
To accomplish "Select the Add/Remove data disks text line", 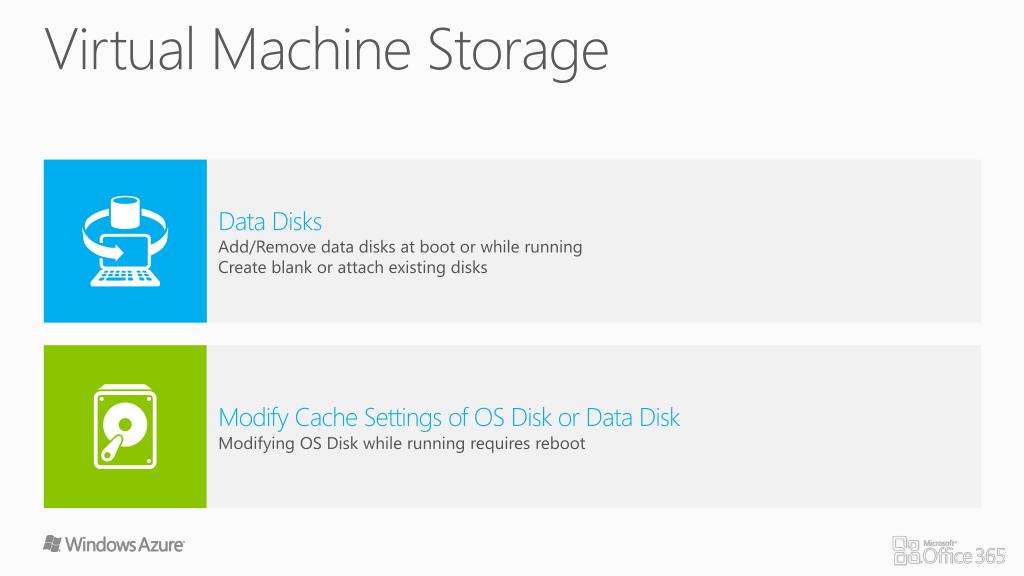I will tap(400, 247).
